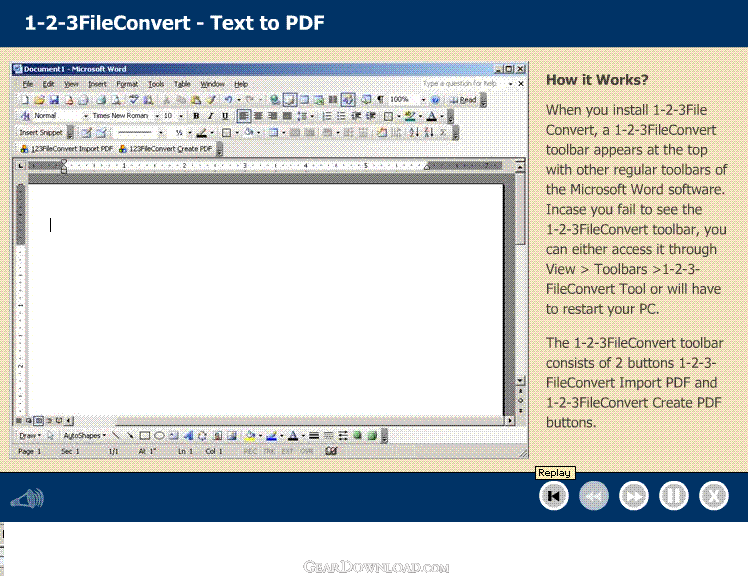Click the Microsoft Word Help icon
Viewport: 754px width, 576px height.
435,100
